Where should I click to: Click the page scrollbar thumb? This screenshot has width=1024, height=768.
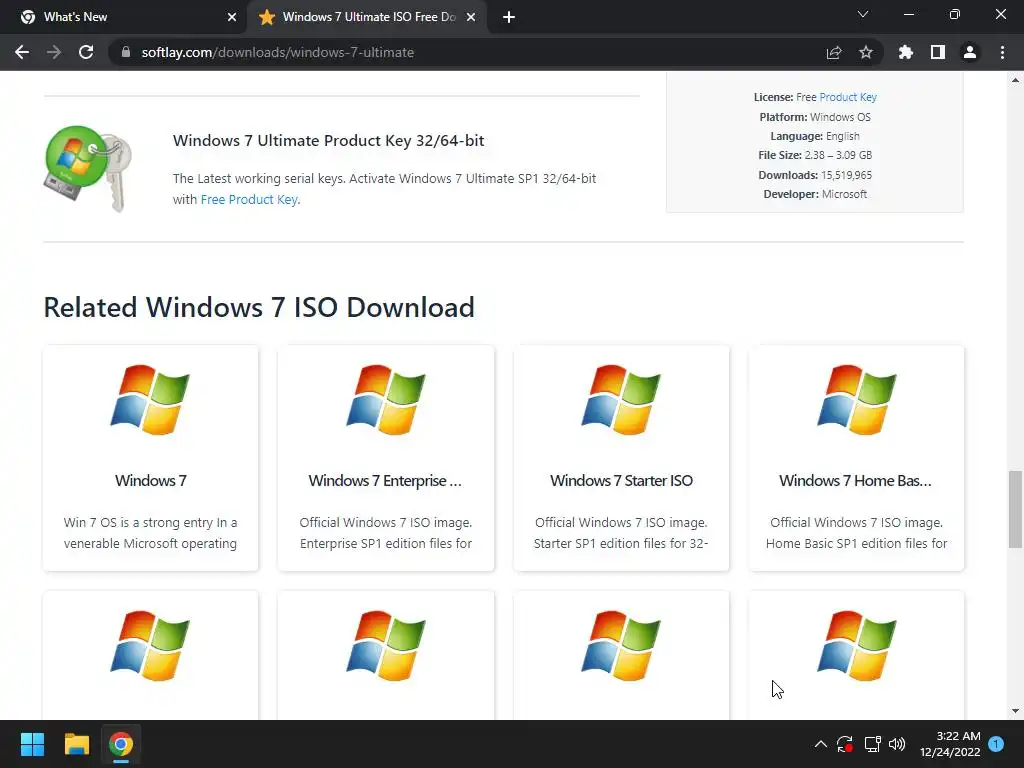tap(1015, 509)
